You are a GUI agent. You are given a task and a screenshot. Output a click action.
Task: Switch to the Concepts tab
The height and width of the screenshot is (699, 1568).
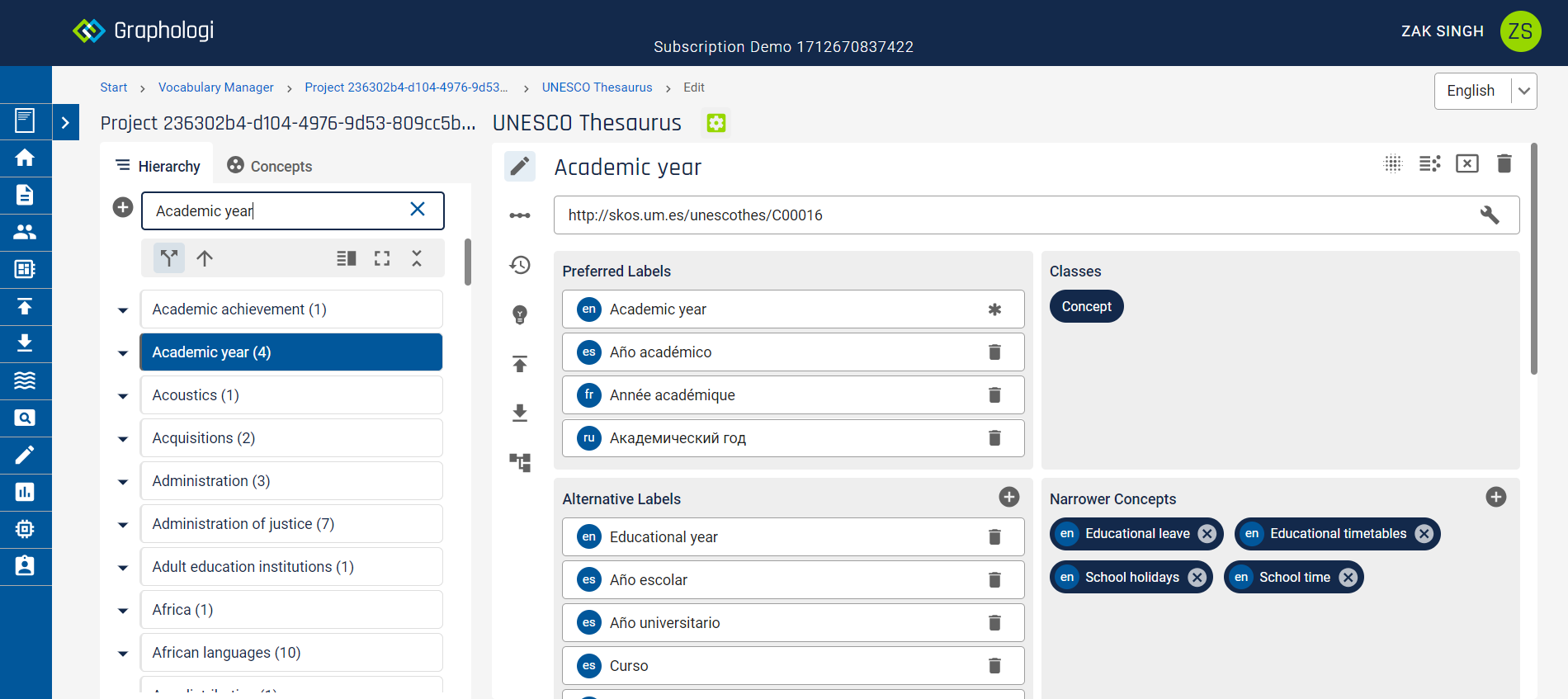pos(270,166)
